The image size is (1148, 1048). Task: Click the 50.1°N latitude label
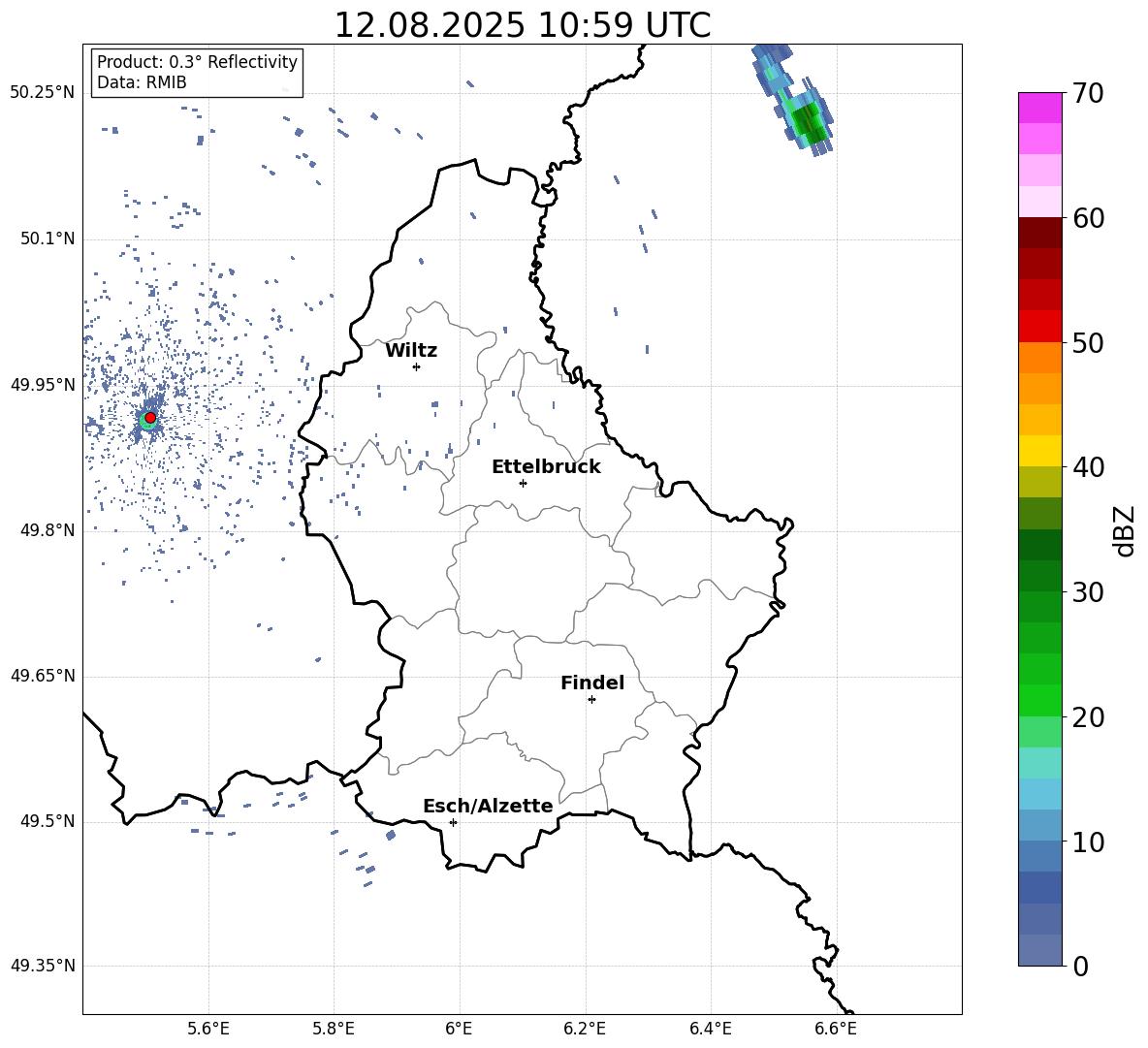pyautogui.click(x=47, y=238)
